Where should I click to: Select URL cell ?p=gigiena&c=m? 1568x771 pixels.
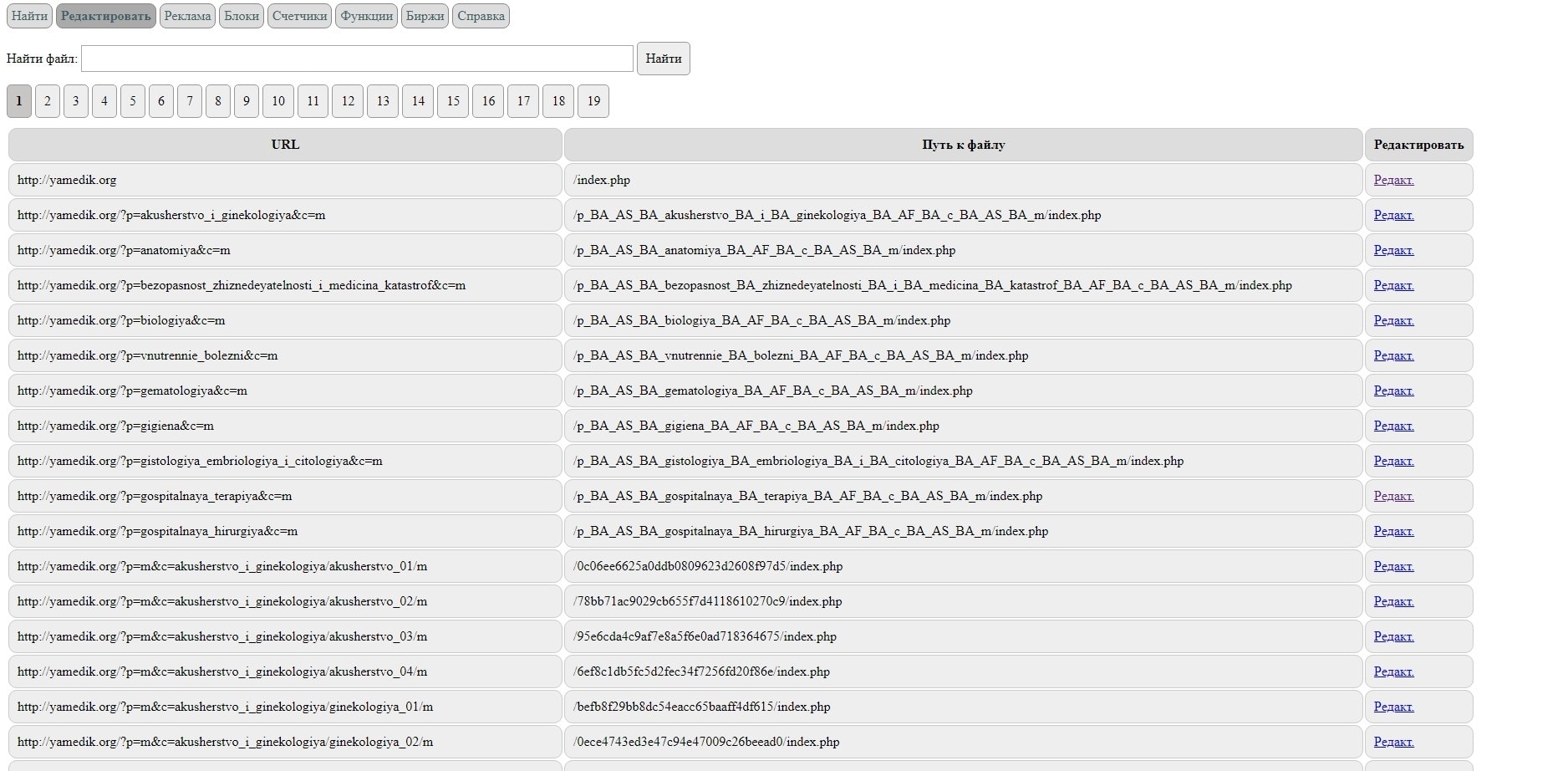pyautogui.click(x=285, y=426)
